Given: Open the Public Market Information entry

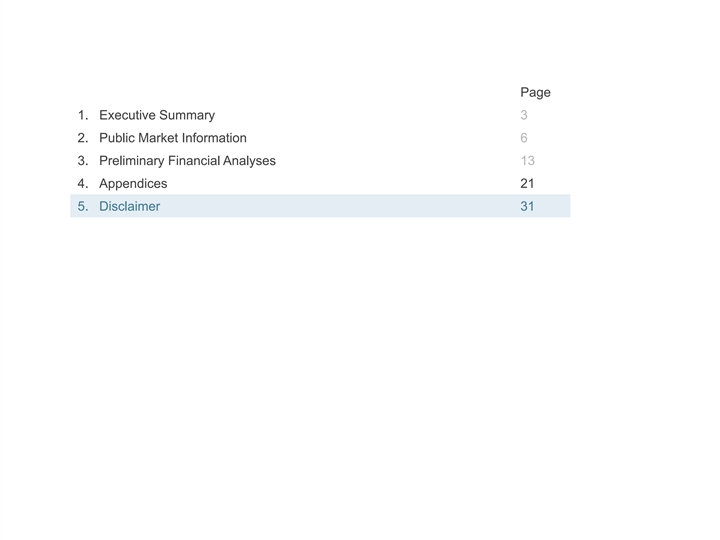Looking at the screenshot, I should click(x=173, y=138).
